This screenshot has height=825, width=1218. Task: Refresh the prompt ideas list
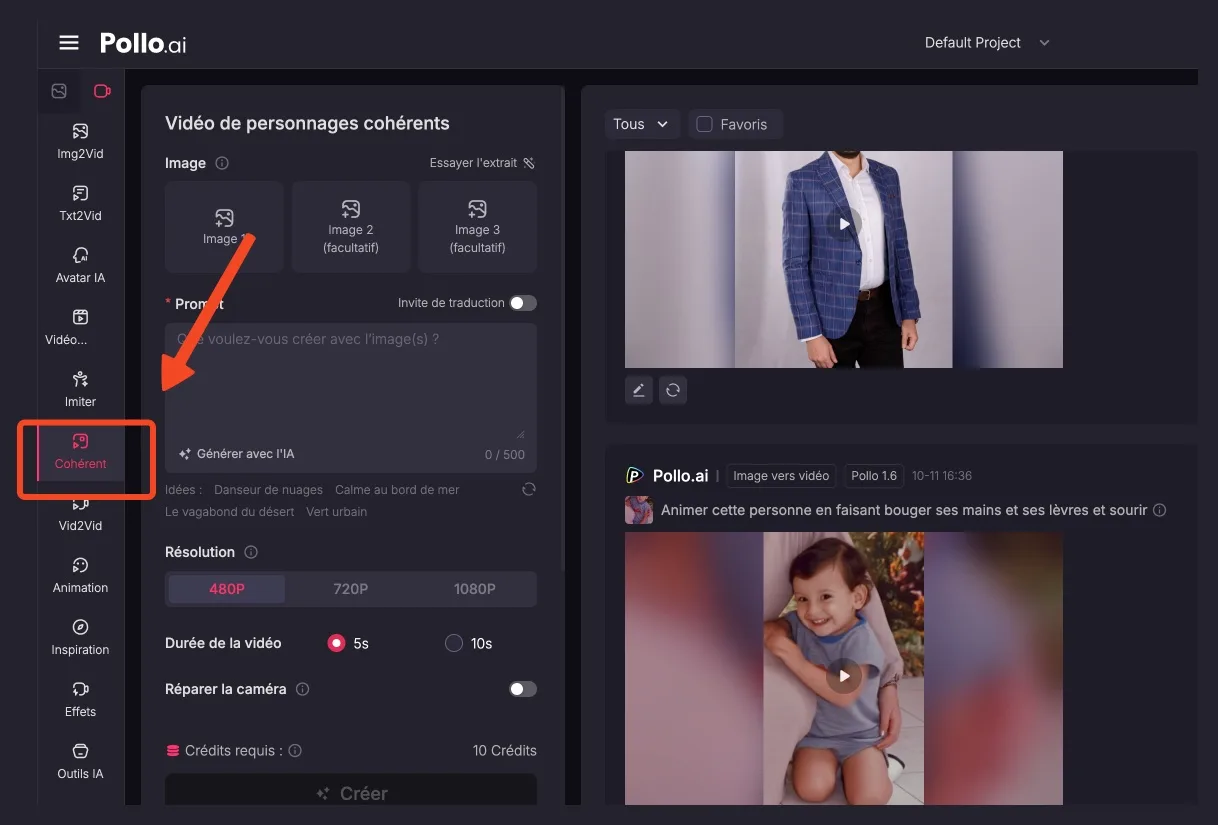coord(529,489)
